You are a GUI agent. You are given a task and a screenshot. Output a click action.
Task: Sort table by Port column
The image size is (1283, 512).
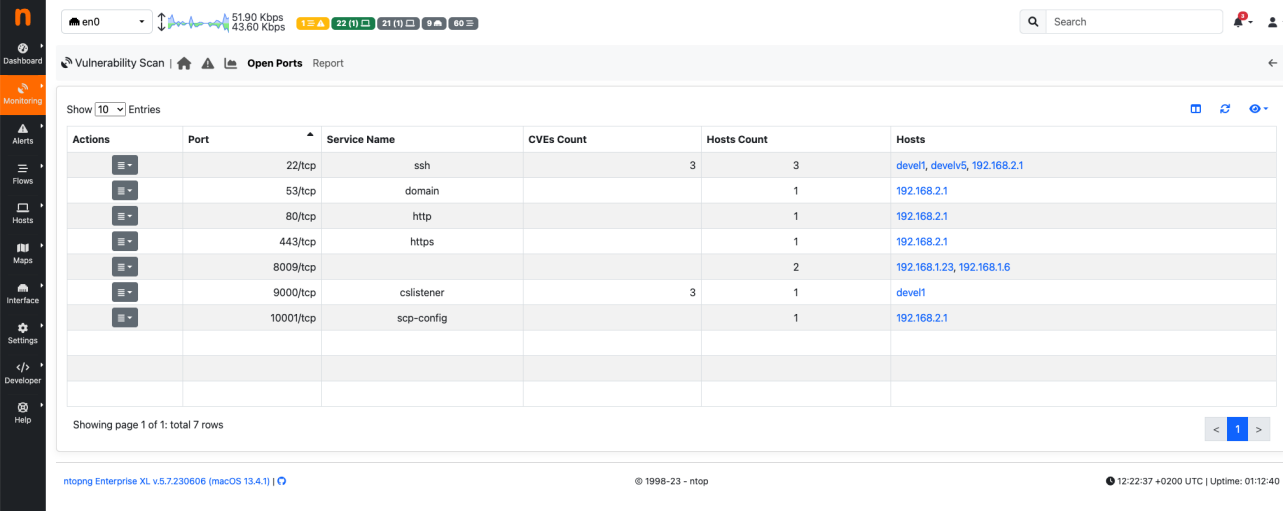click(x=252, y=139)
